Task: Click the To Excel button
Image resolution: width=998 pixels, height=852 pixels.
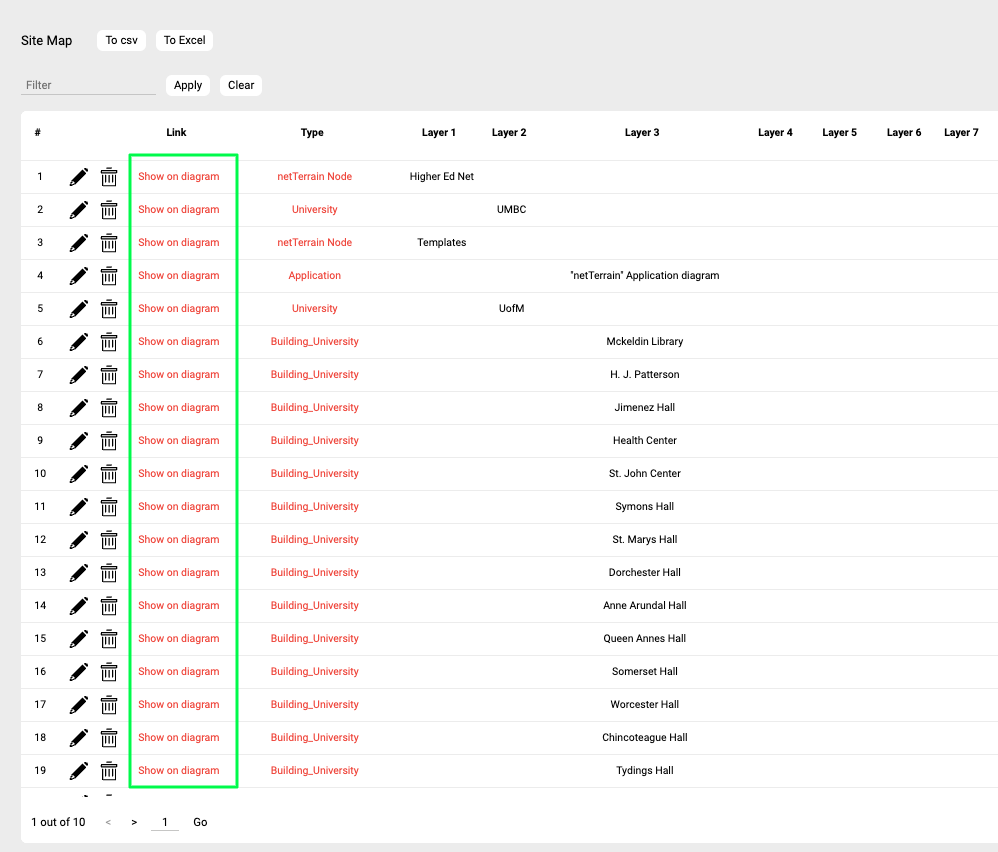Action: tap(184, 40)
